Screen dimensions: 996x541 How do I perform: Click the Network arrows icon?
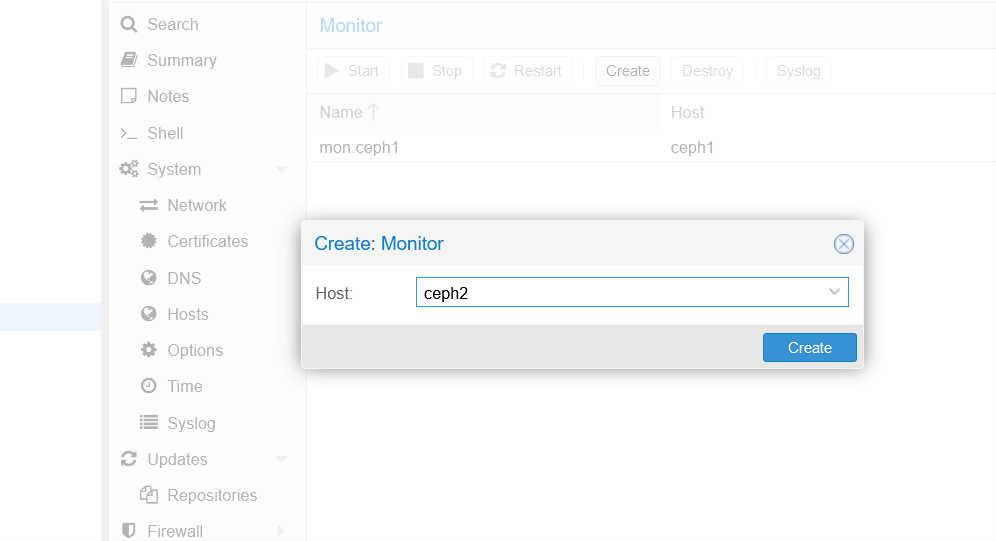[x=149, y=205]
